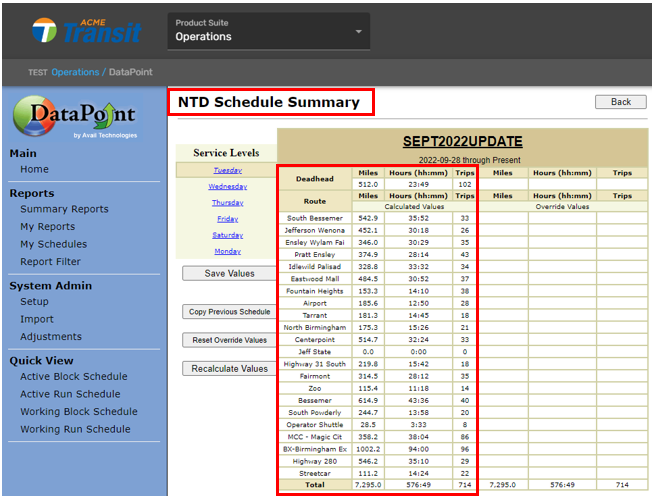Click the Idlewild Palisad route name
652x497 pixels.
pos(315,267)
